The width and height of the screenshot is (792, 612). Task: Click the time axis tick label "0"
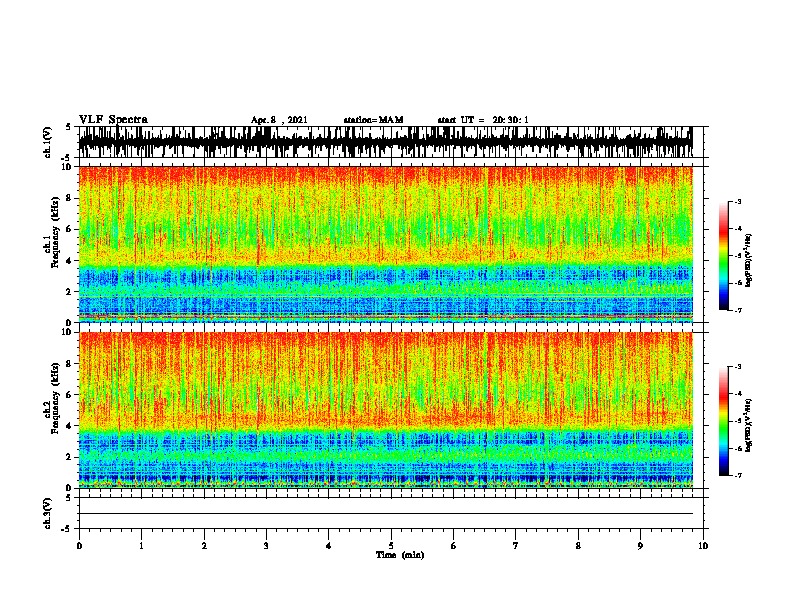click(x=79, y=546)
